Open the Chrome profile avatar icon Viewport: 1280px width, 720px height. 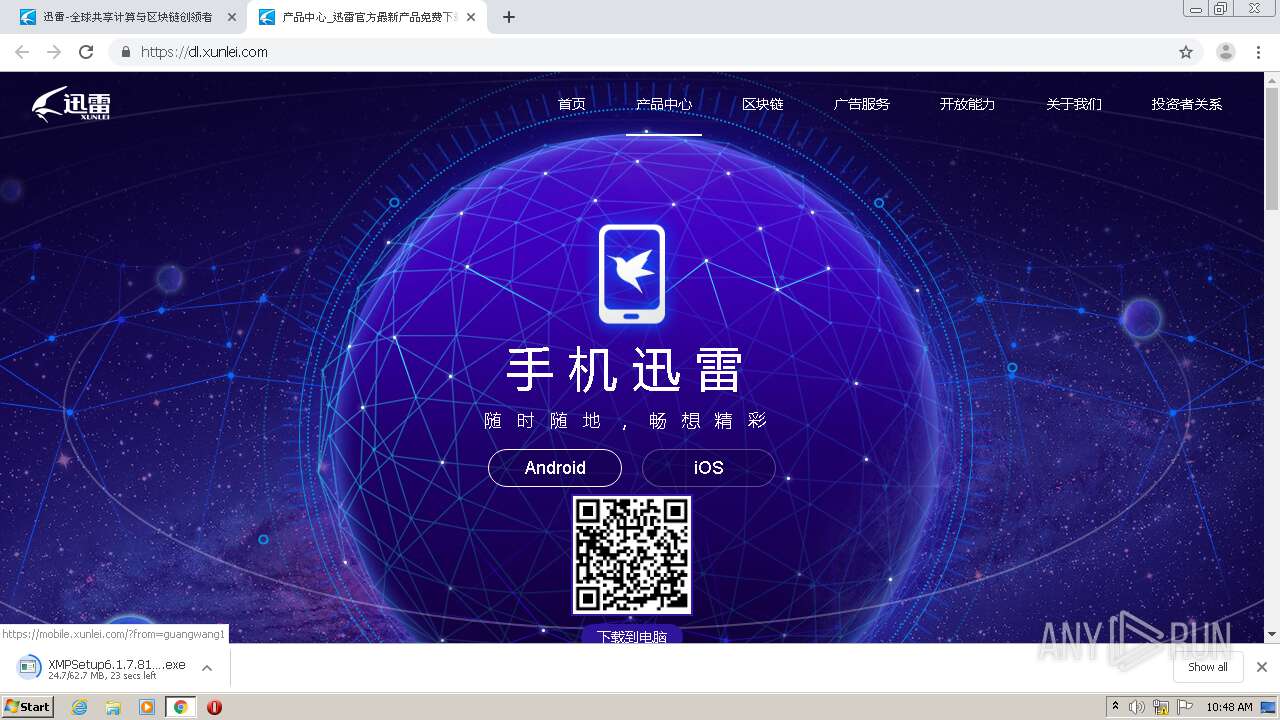1226,52
